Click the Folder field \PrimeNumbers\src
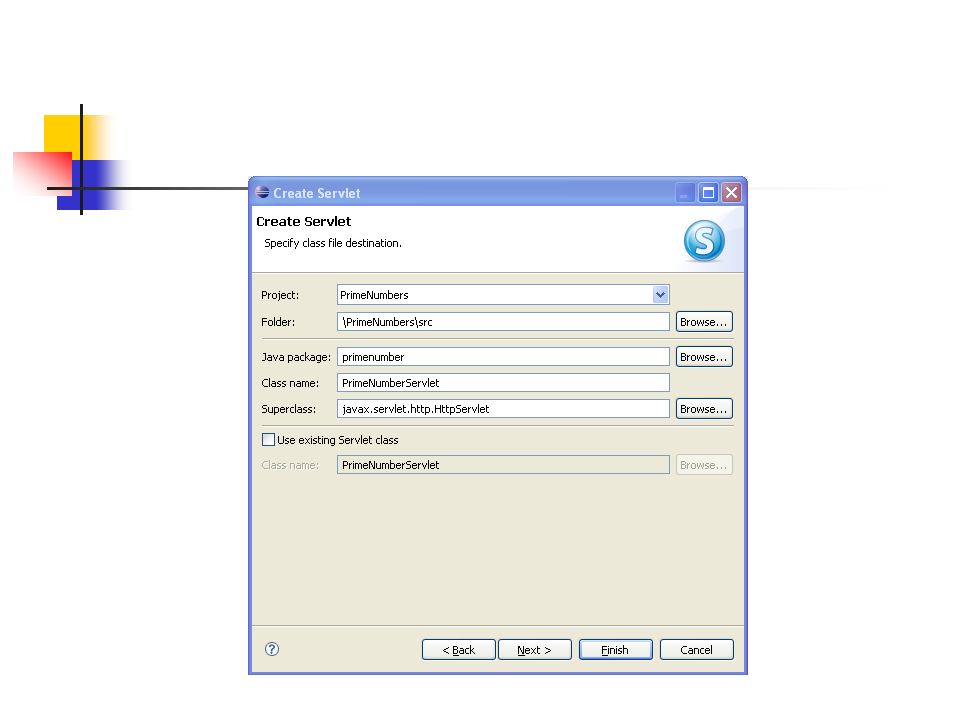Image resolution: width=960 pixels, height=720 pixels. 503,322
